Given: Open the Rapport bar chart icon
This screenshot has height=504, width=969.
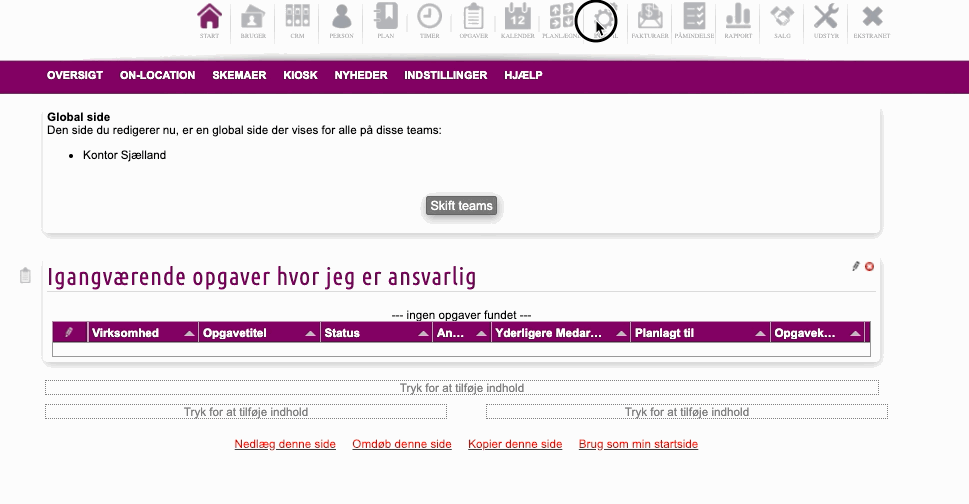Looking at the screenshot, I should pos(738,18).
